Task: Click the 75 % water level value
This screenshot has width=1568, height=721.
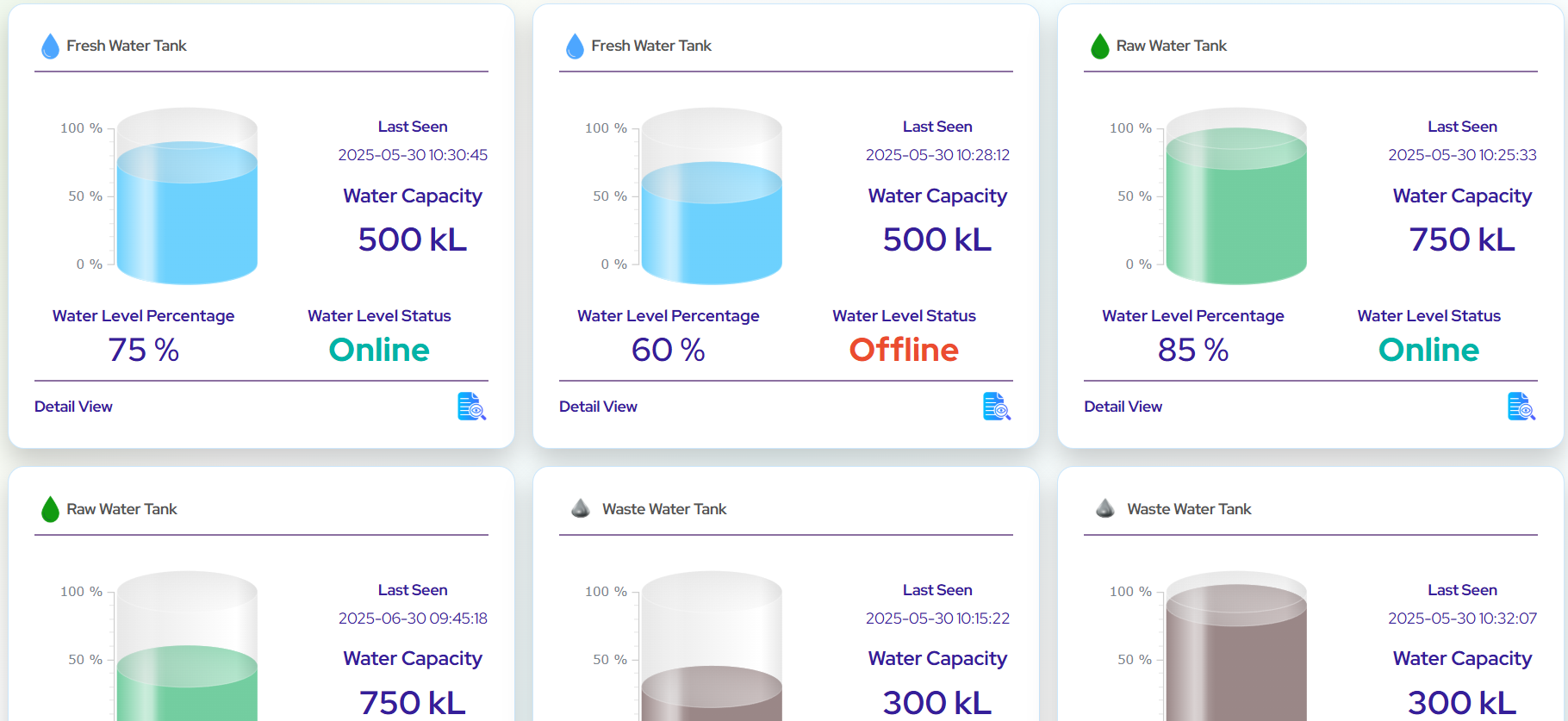Action: click(143, 350)
